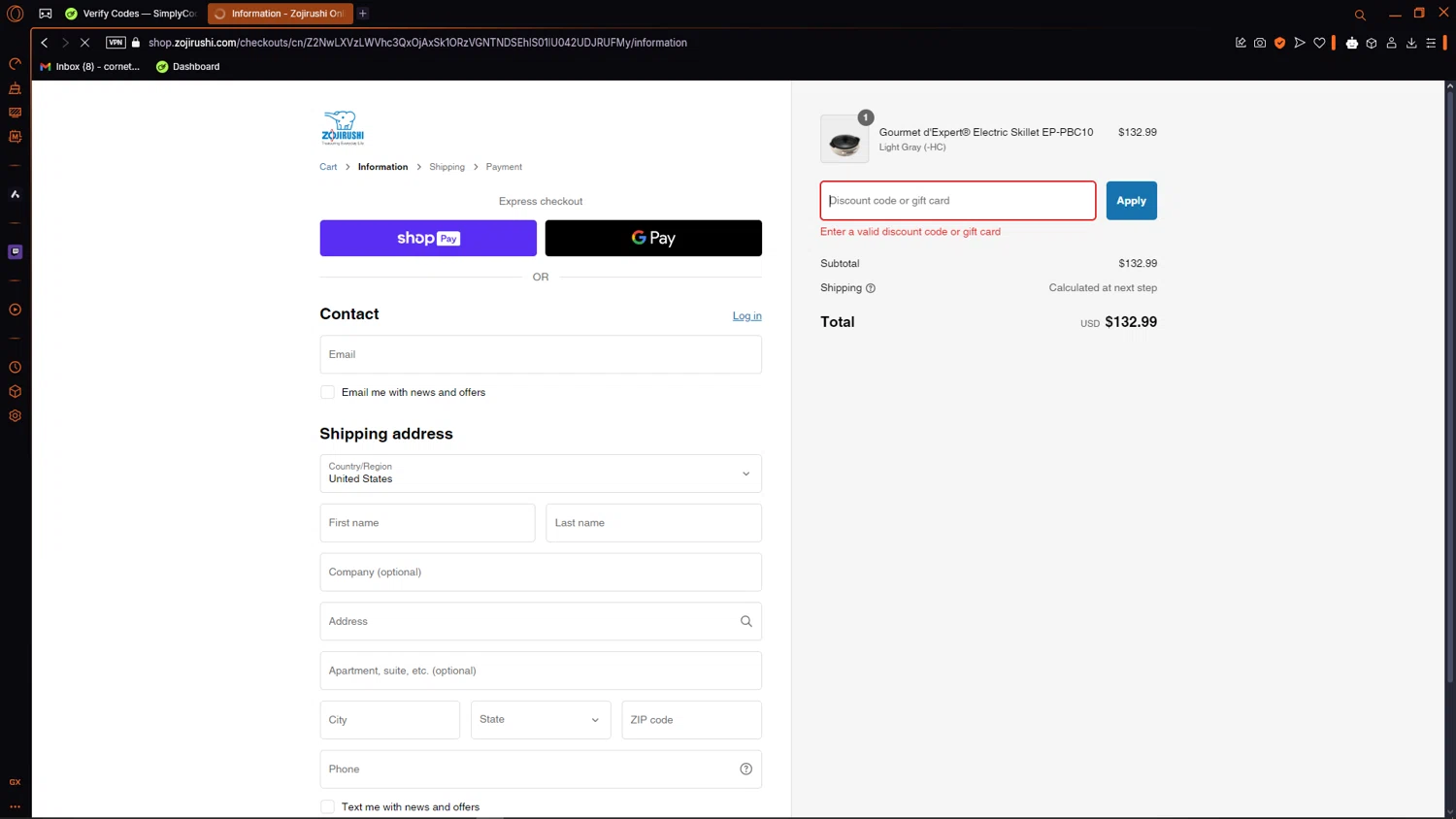Stop loading the page
The image size is (1456, 819).
(x=84, y=43)
